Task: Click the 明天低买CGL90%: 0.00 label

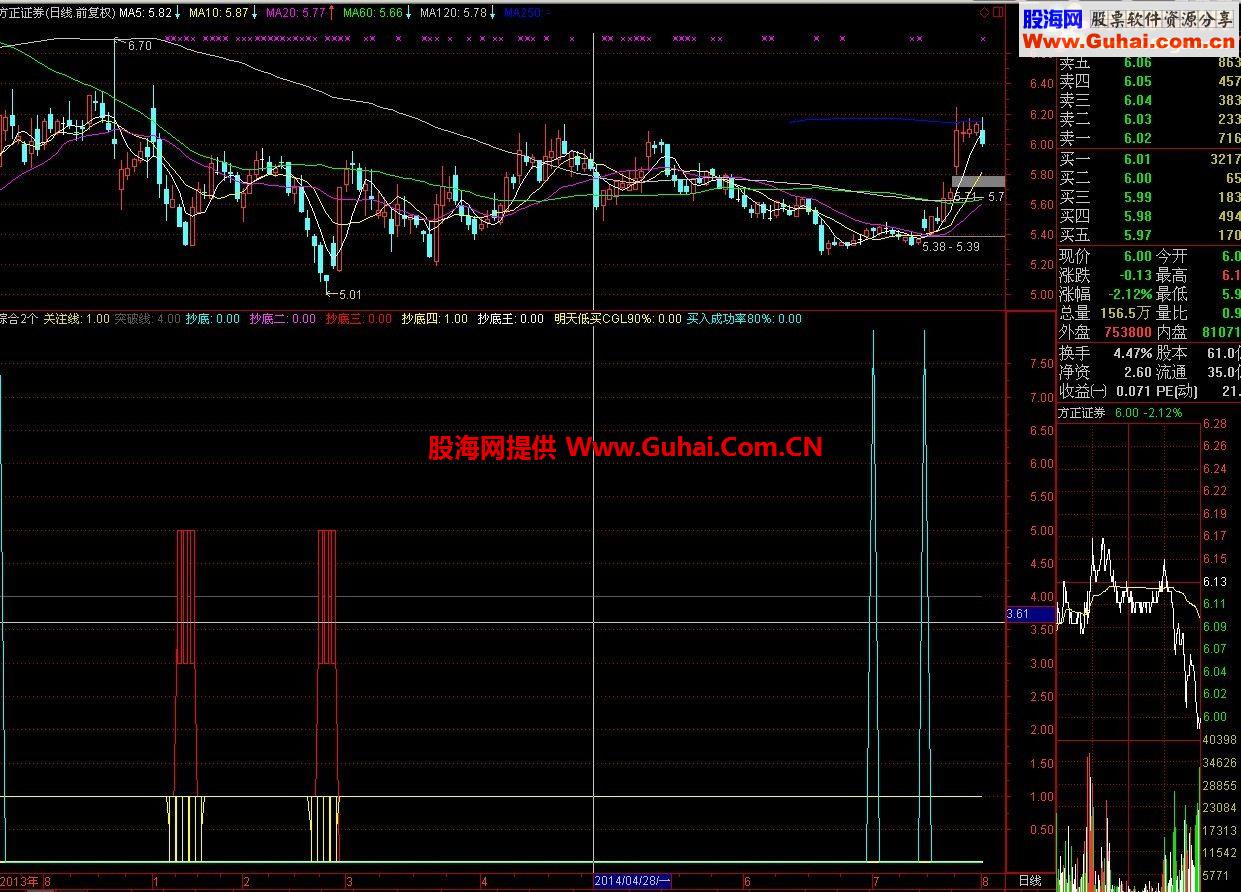Action: tap(617, 319)
